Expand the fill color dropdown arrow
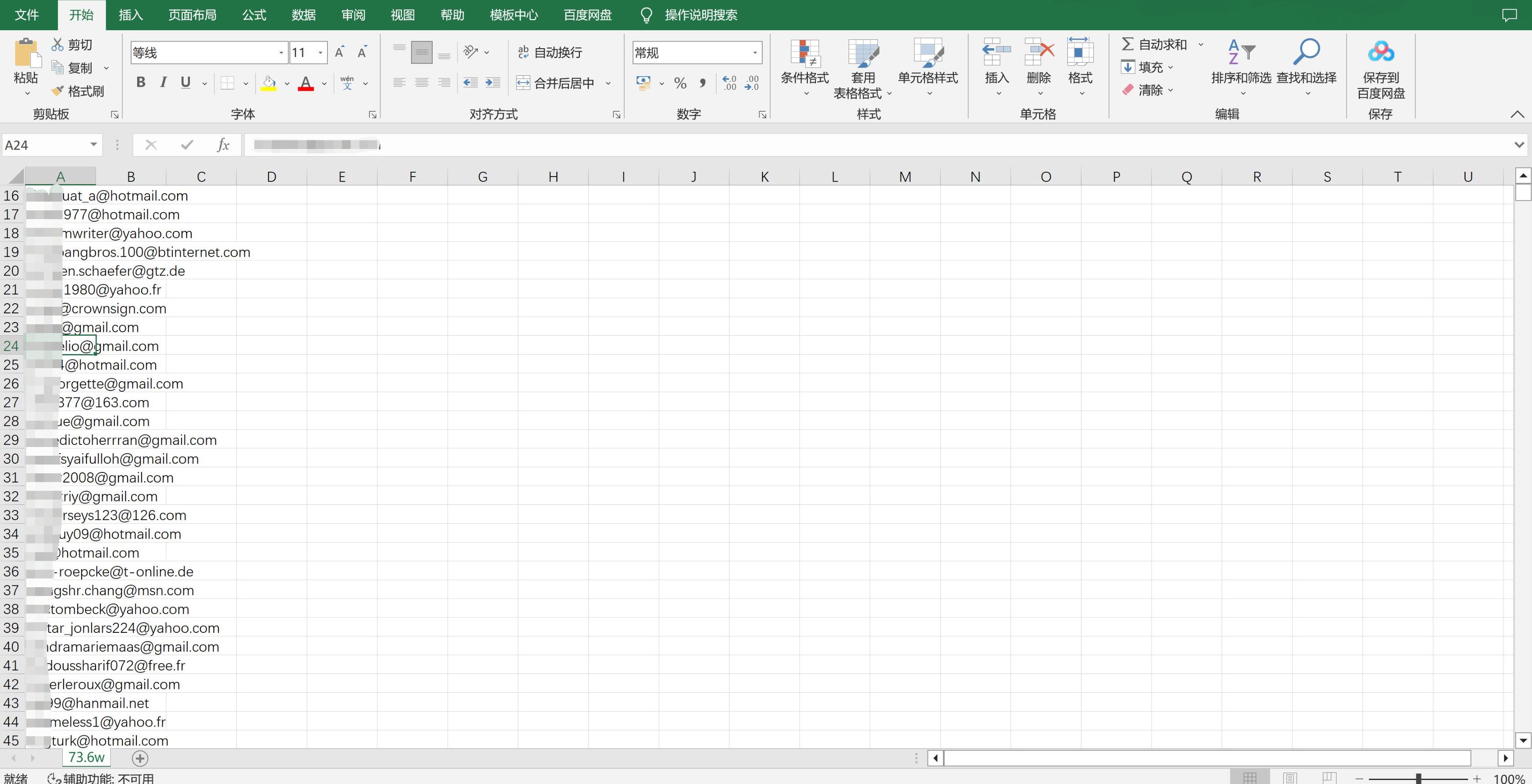Screen dimensions: 1532x784 tap(287, 83)
